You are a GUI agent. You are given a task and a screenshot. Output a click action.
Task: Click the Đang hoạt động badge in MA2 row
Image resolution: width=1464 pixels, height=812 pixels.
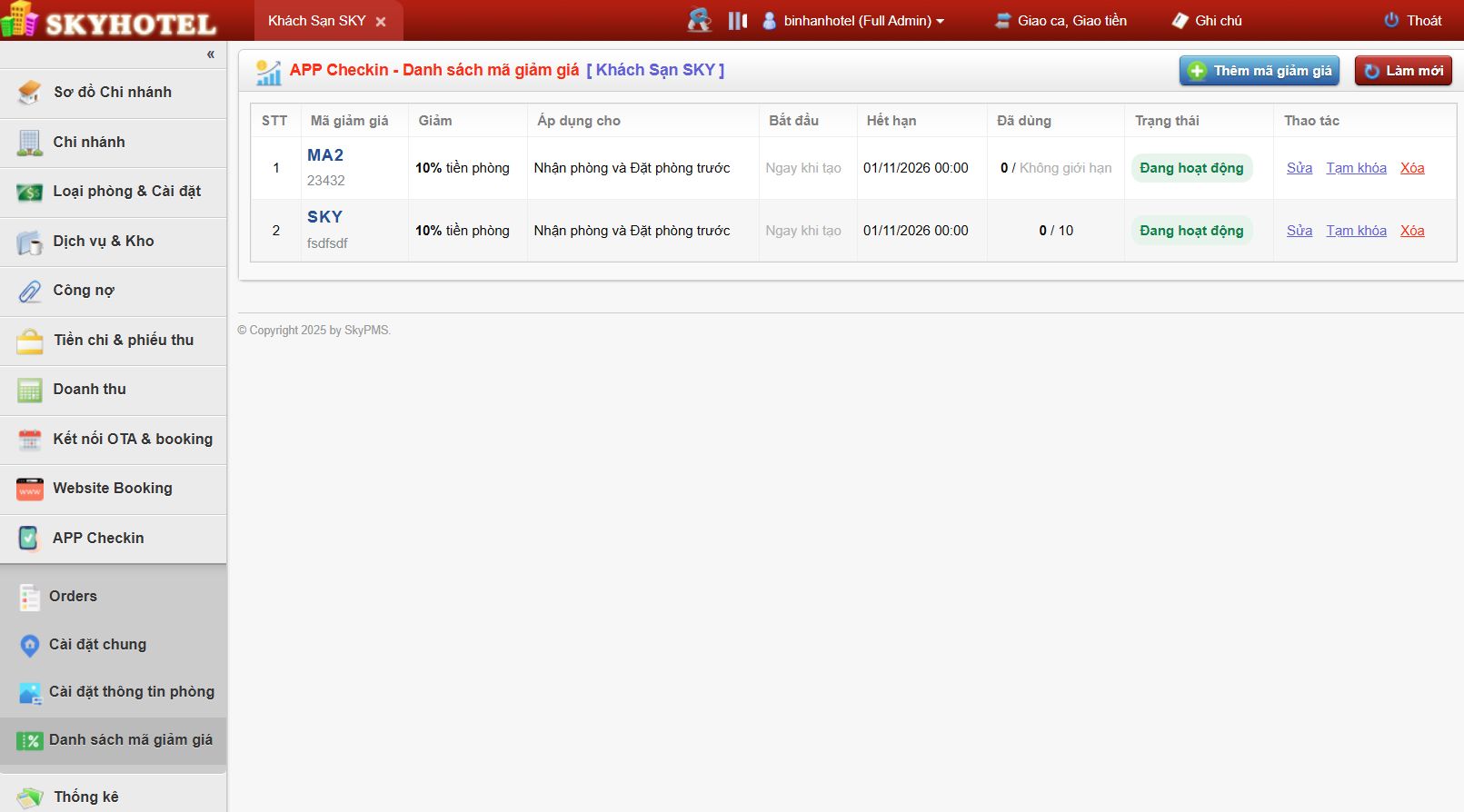click(1191, 168)
